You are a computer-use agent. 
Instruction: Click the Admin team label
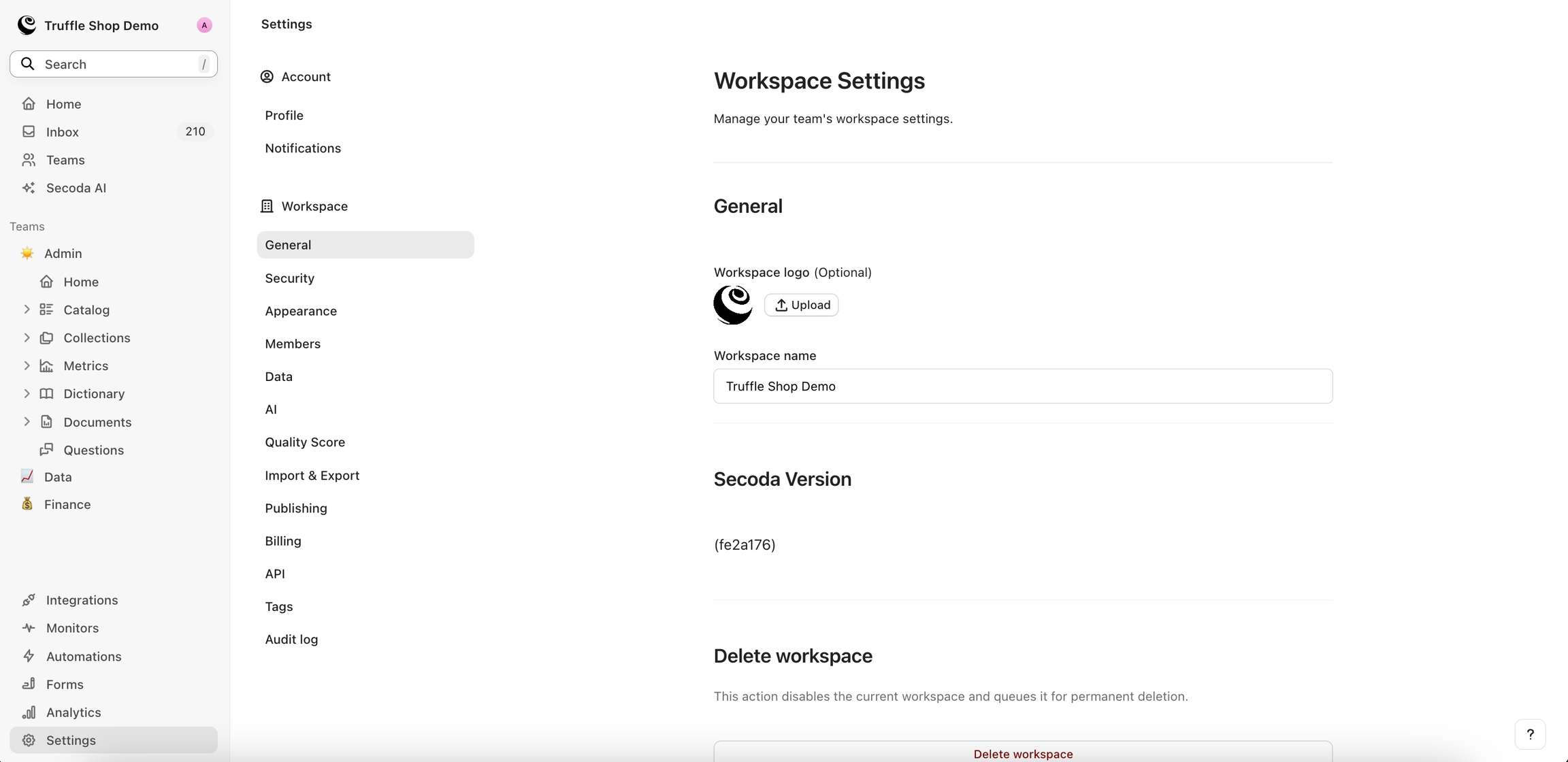pos(63,253)
